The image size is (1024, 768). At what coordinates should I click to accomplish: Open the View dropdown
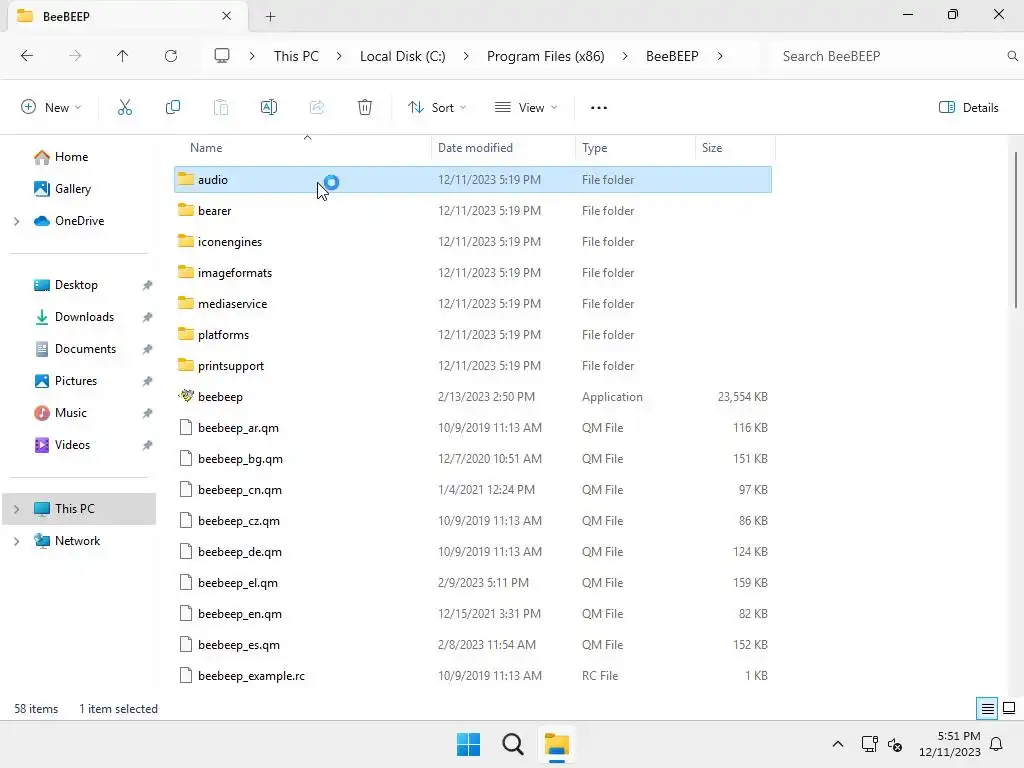tap(526, 108)
